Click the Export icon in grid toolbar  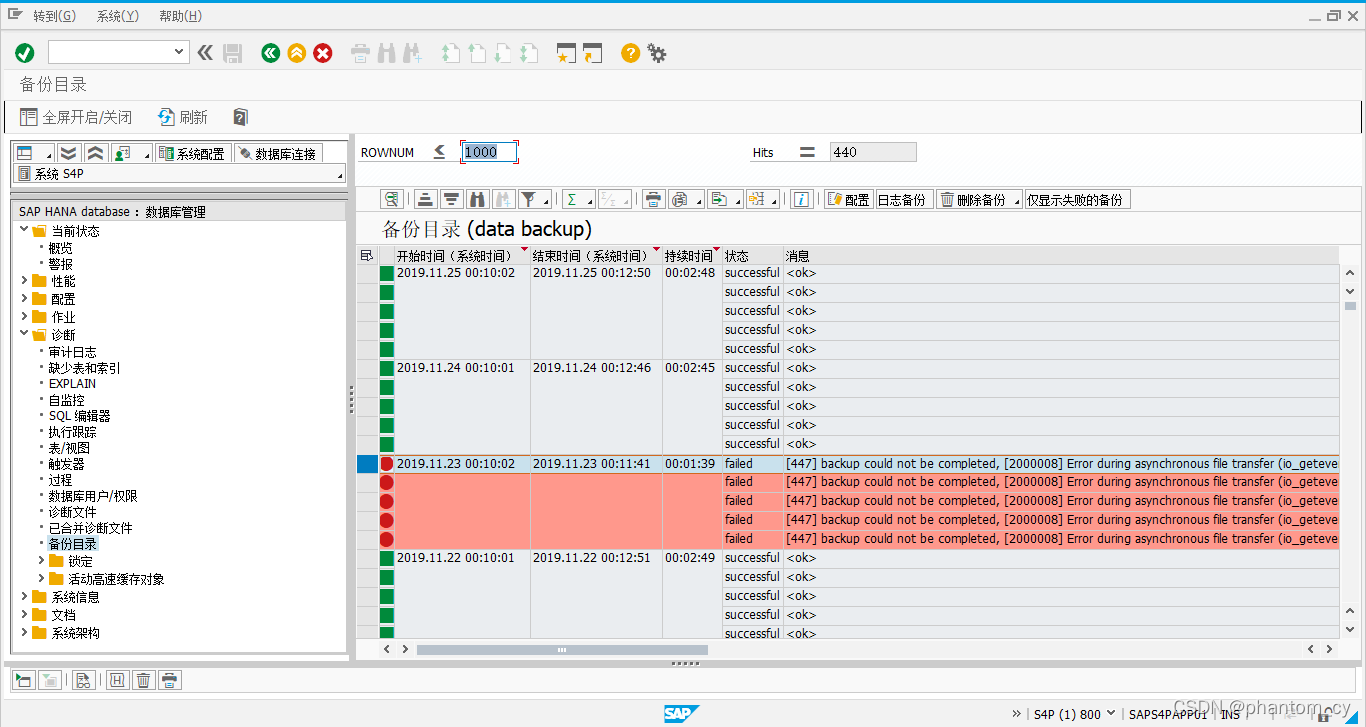pos(719,199)
